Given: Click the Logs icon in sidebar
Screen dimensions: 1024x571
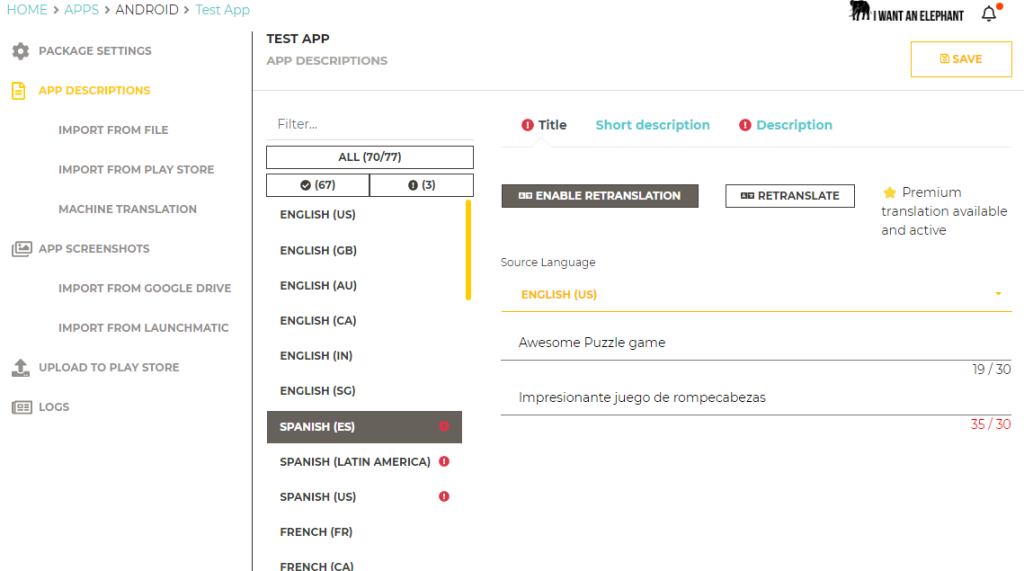Looking at the screenshot, I should (22, 407).
